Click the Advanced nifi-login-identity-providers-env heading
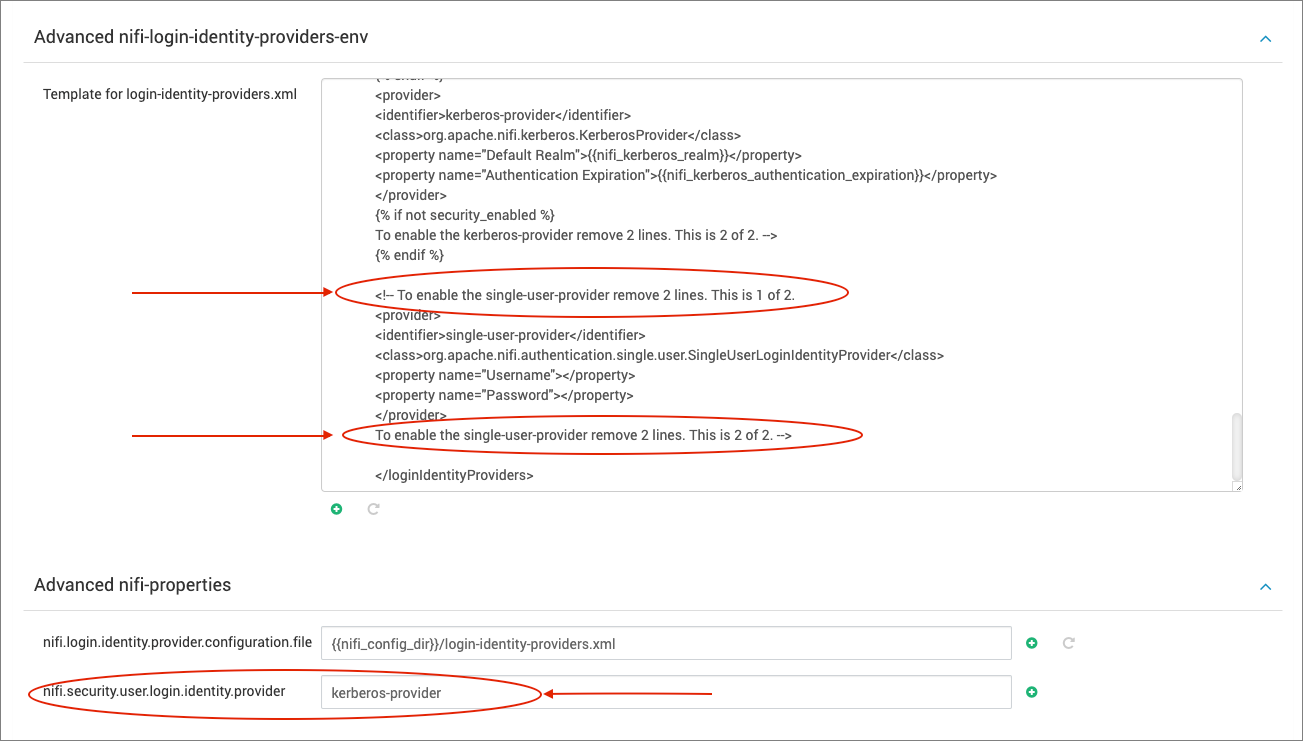 click(x=201, y=37)
